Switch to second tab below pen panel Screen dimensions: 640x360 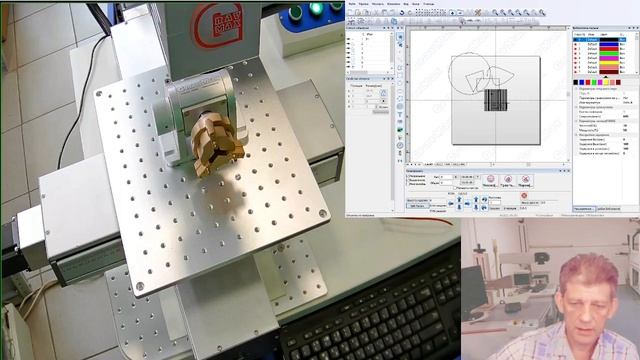pyautogui.click(x=609, y=209)
